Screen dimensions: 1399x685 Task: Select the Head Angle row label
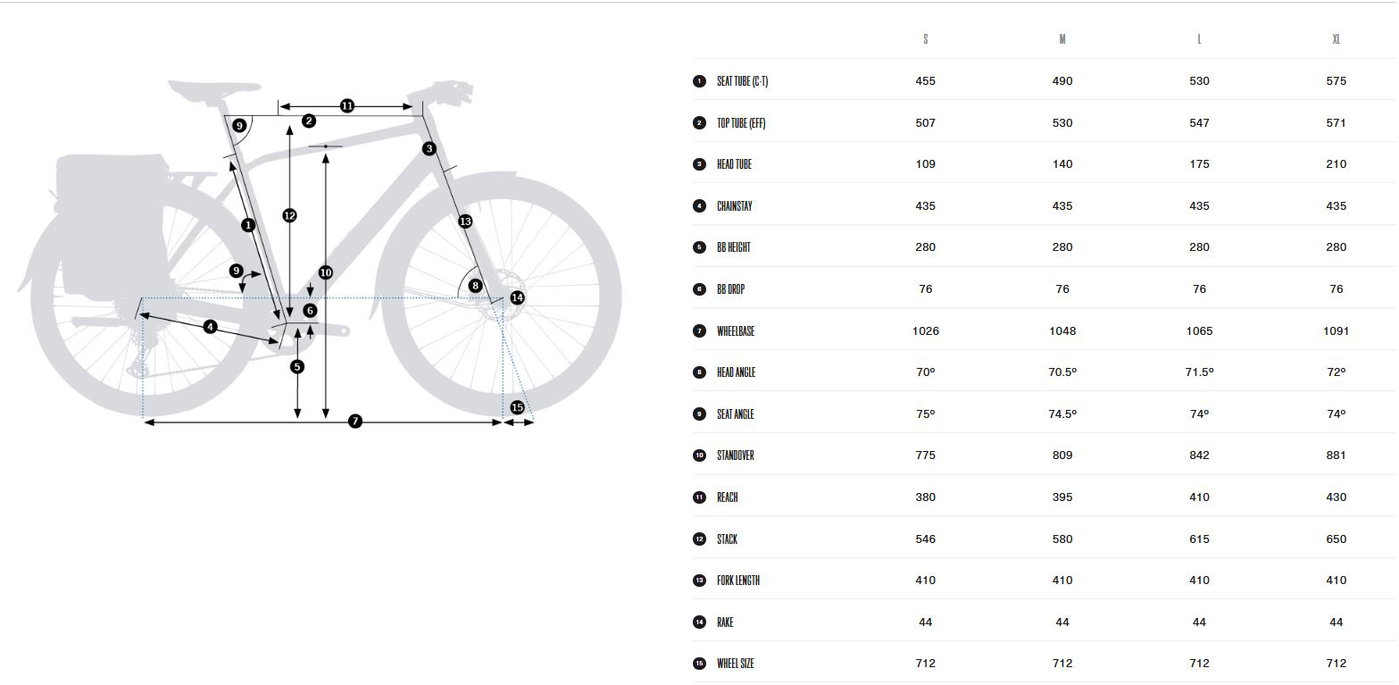[736, 372]
